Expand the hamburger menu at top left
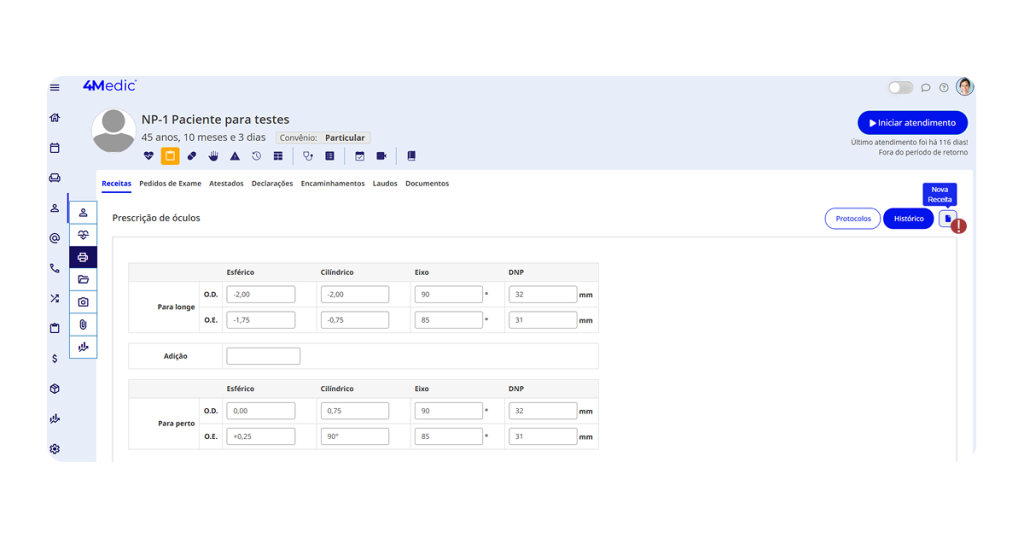The width and height of the screenshot is (1024, 538). [x=55, y=88]
